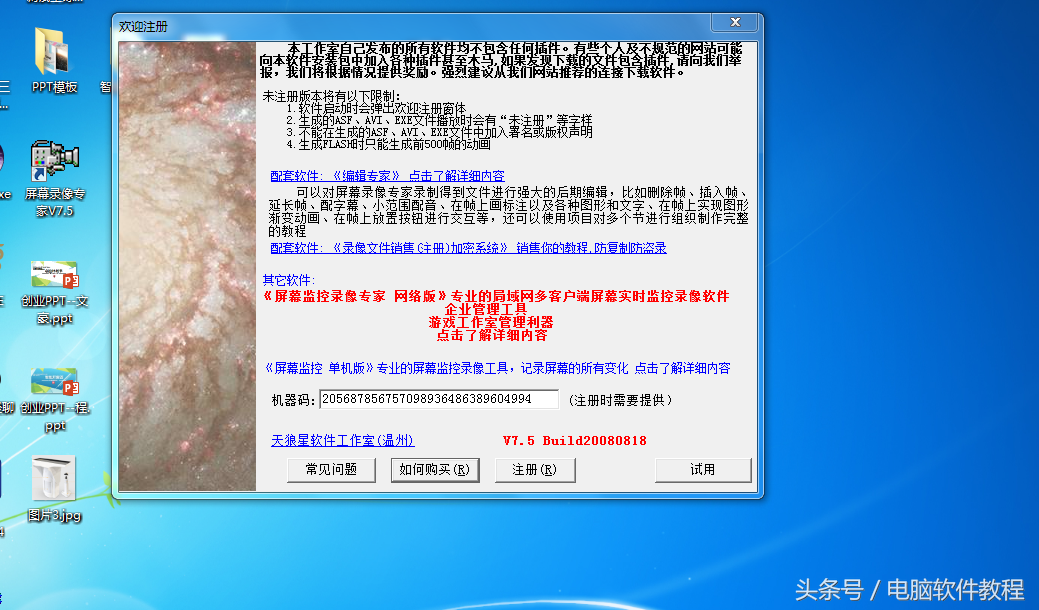Click the blue 《屏幕监控 单机版》 line
The width and height of the screenshot is (1039, 610).
pos(496,368)
